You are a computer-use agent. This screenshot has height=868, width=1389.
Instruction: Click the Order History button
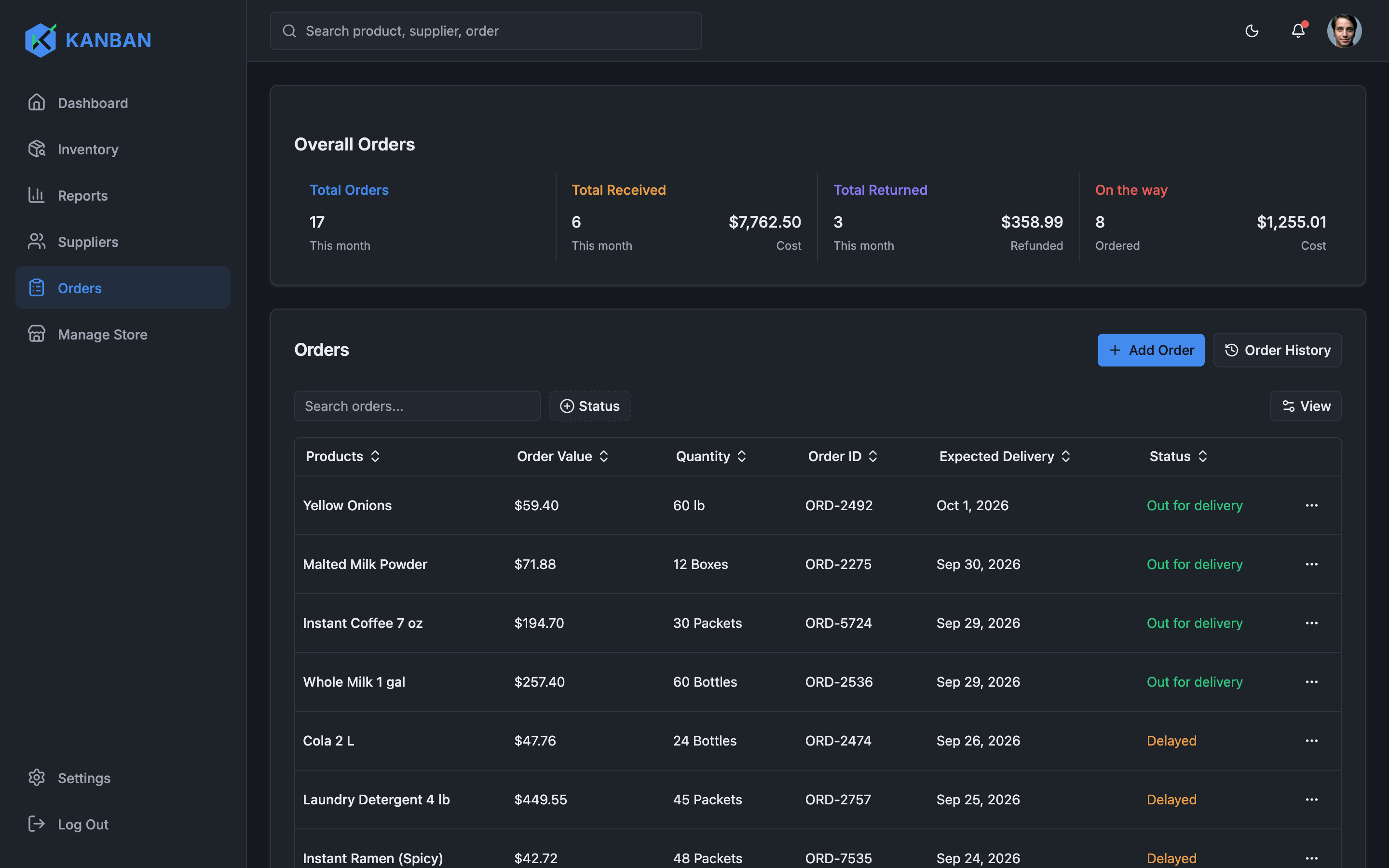[1277, 350]
